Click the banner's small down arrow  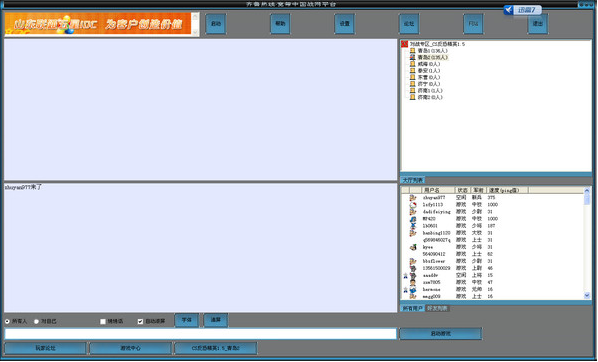coord(195,32)
